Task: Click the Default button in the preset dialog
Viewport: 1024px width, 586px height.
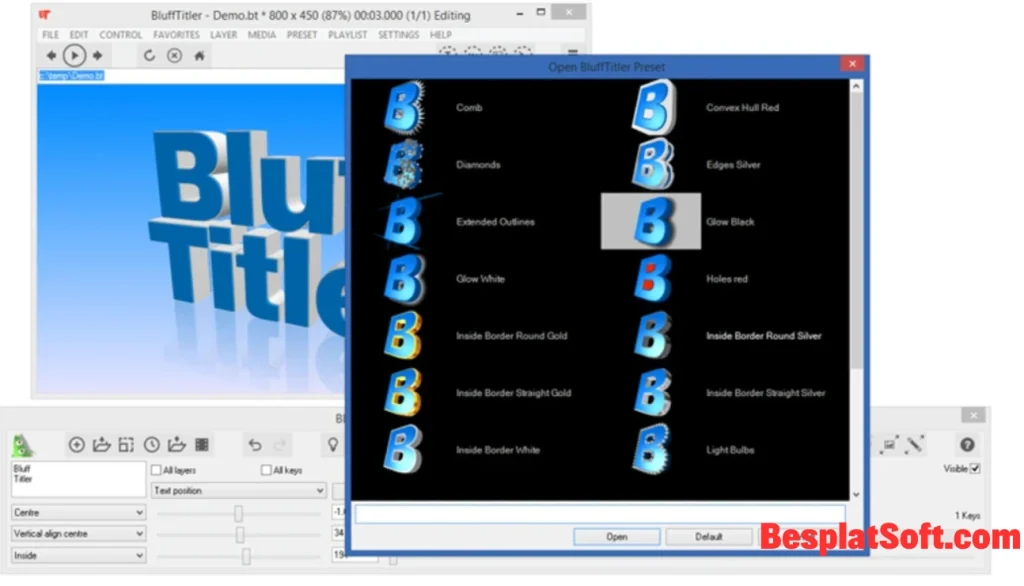Action: coord(709,536)
